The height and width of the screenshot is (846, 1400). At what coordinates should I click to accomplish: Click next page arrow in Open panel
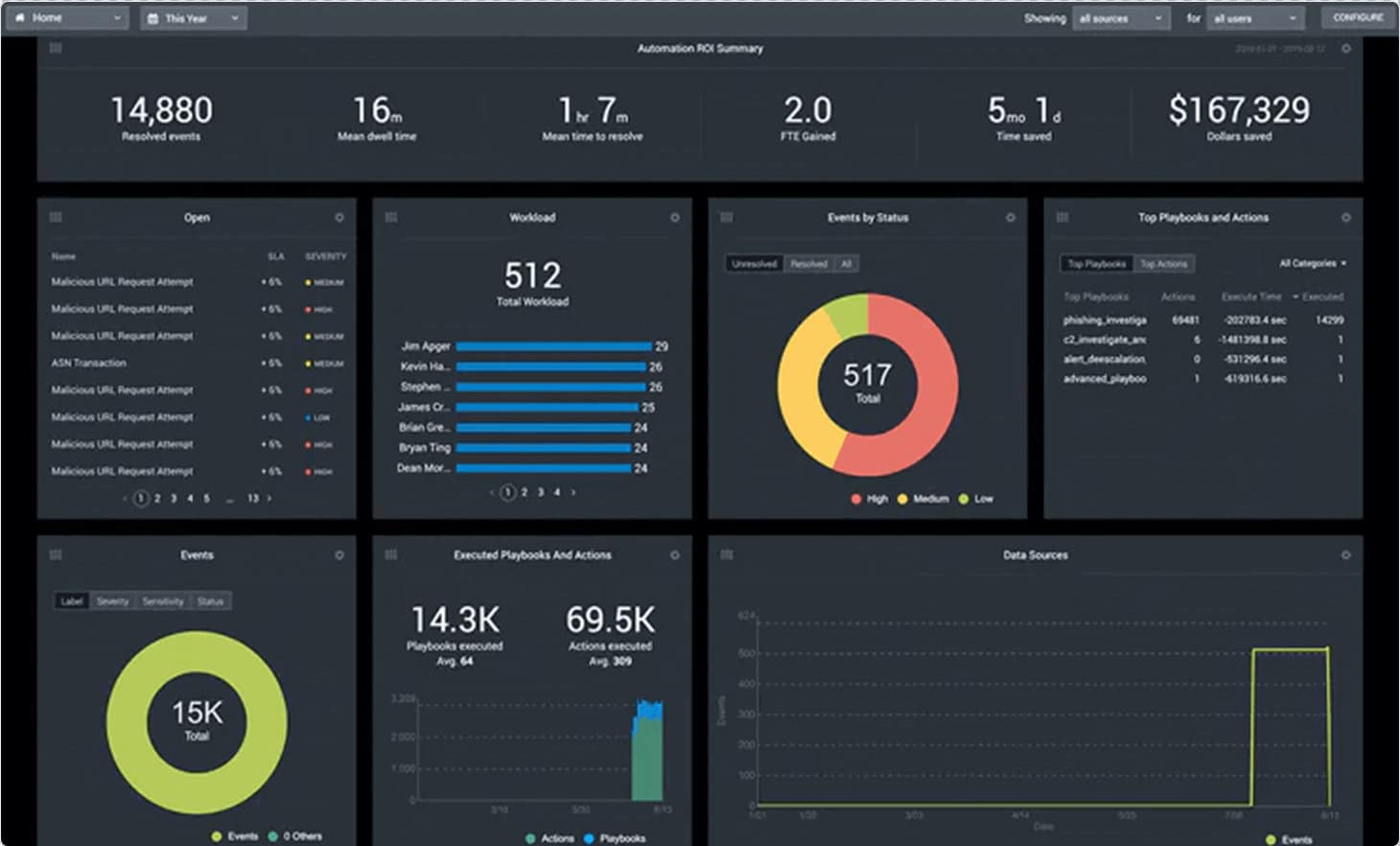point(269,499)
